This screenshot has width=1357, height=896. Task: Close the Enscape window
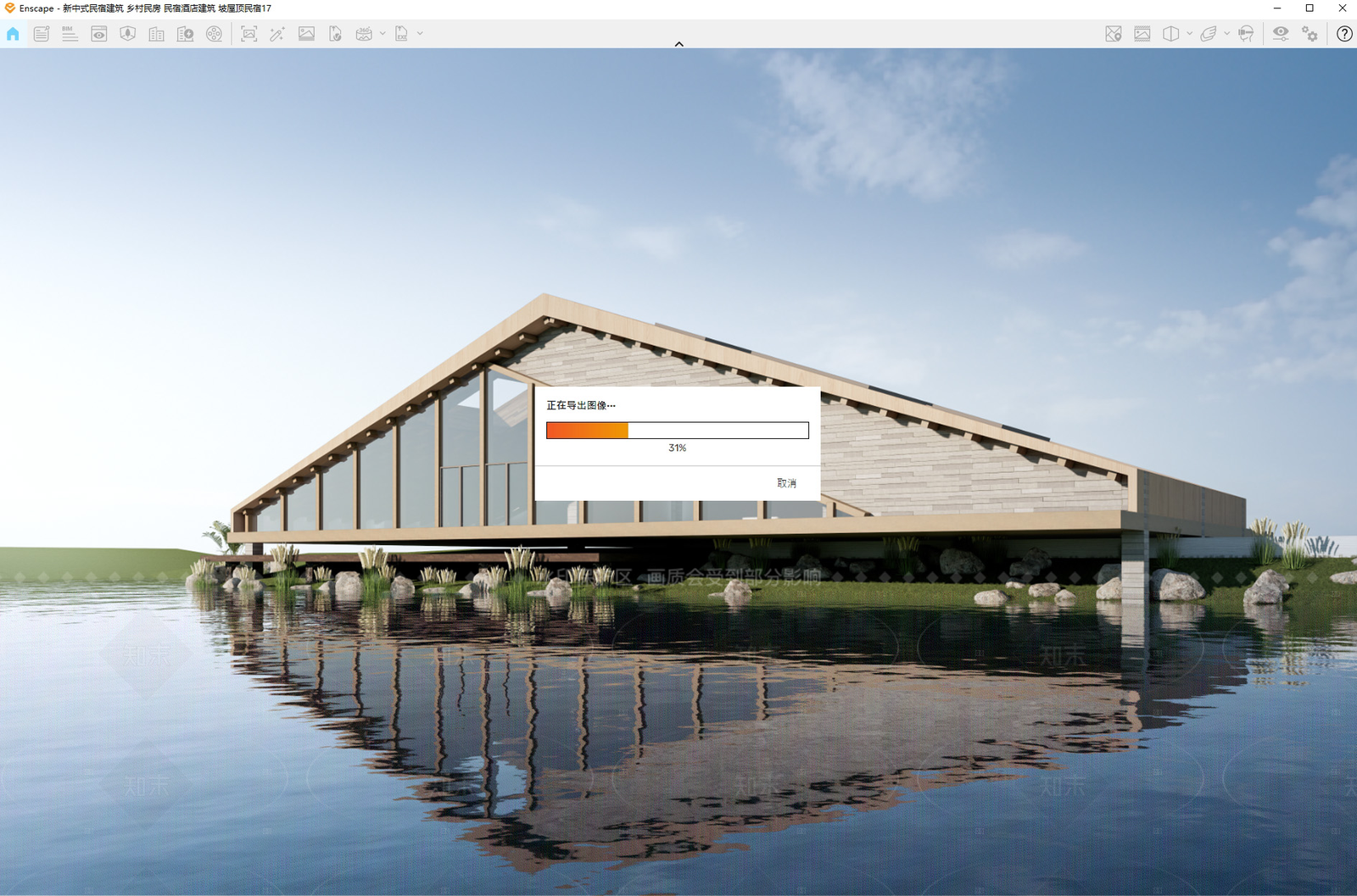1342,8
